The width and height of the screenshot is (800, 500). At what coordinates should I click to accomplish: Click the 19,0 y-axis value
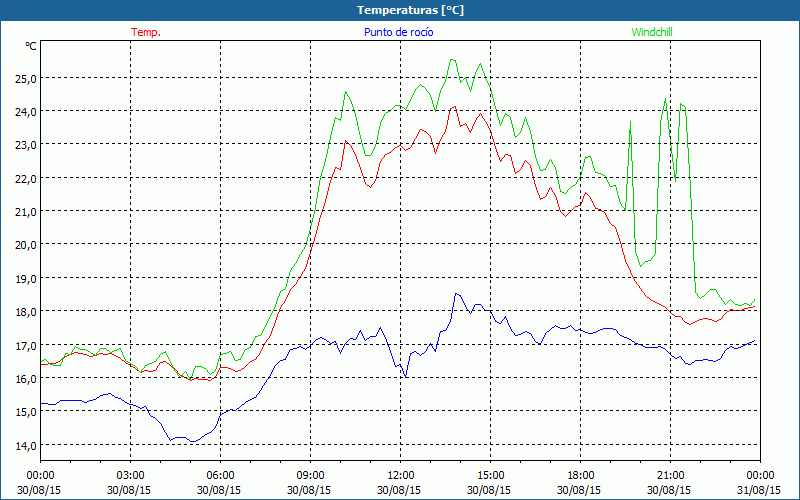tap(26, 278)
